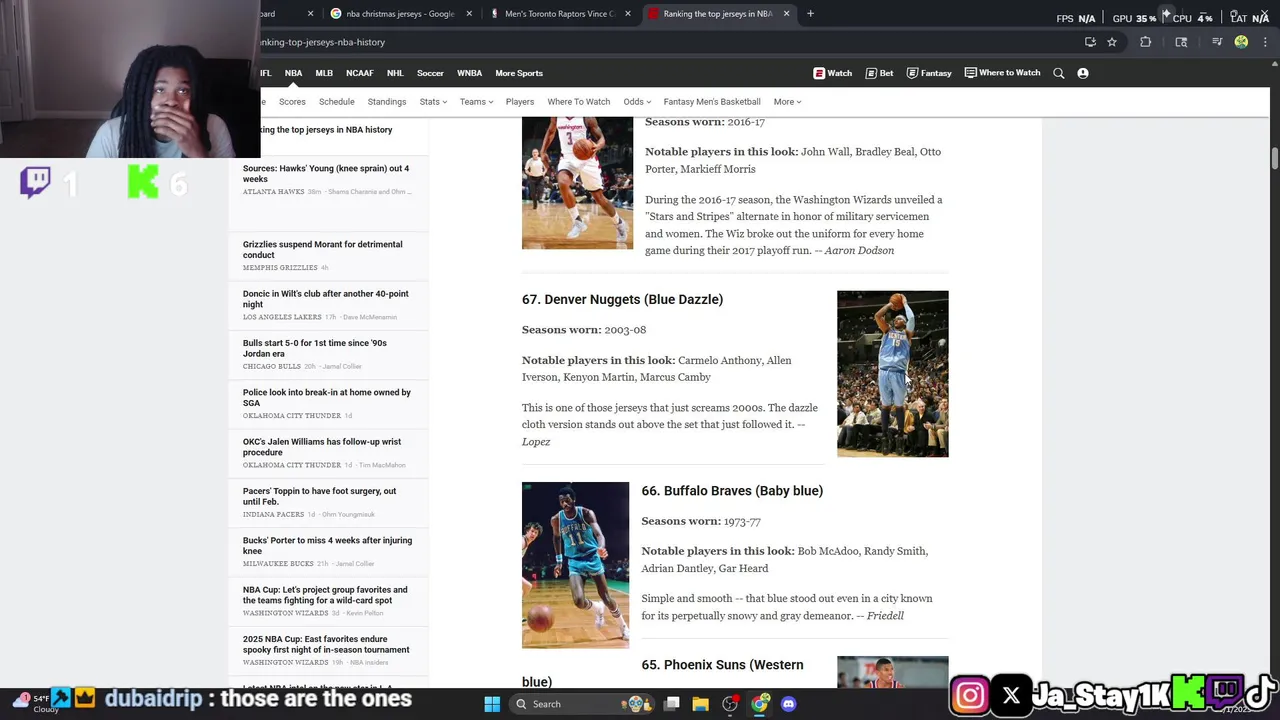Open Fantasy Men's Basketball link
Screen dimensions: 1280x720
[712, 102]
